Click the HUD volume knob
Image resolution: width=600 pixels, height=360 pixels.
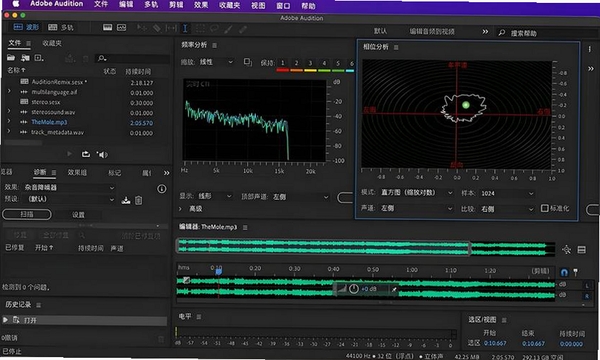pyautogui.click(x=354, y=289)
